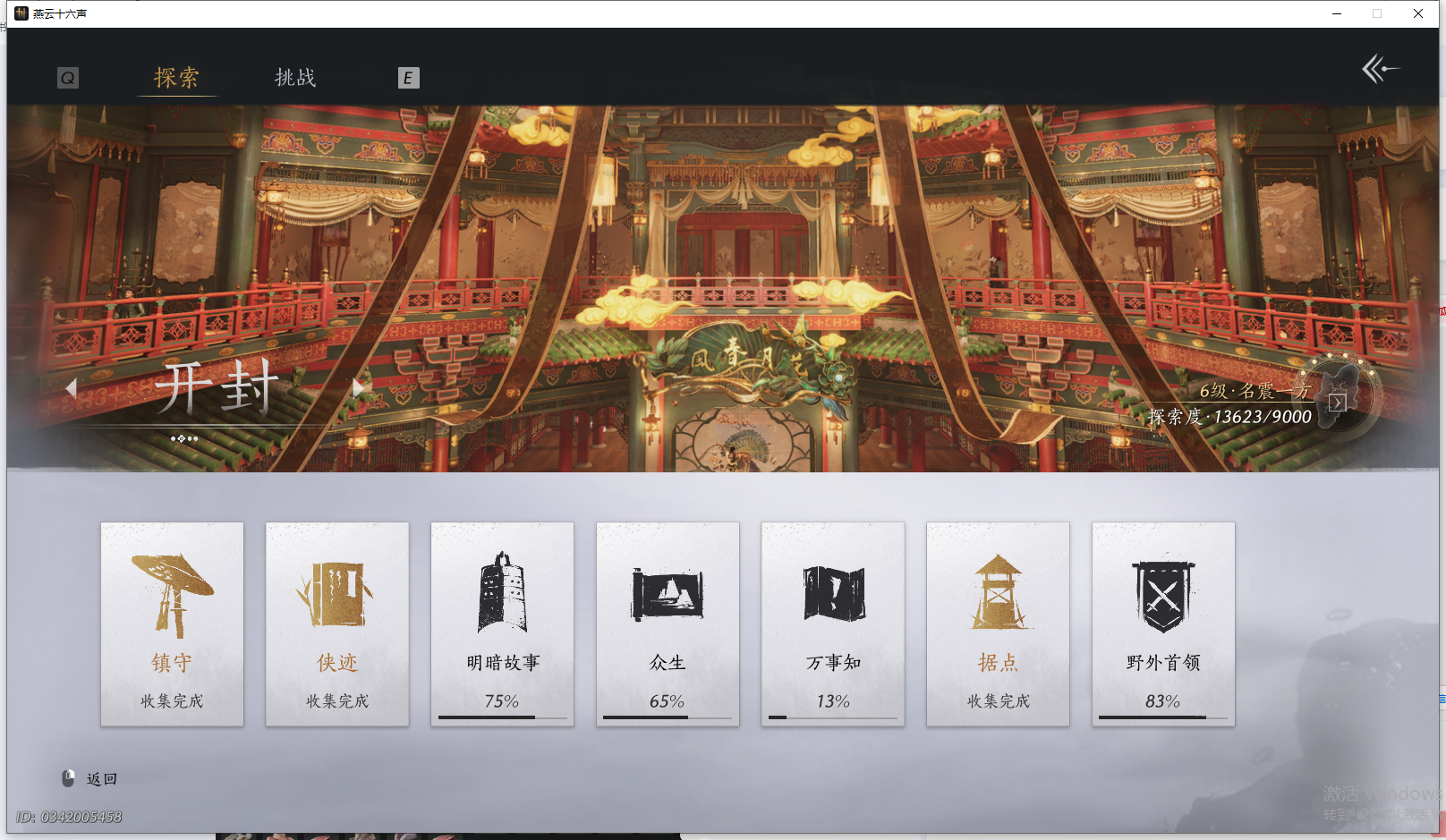The width and height of the screenshot is (1446, 840).
Task: Click the Q key indicator icon
Action: pyautogui.click(x=67, y=78)
